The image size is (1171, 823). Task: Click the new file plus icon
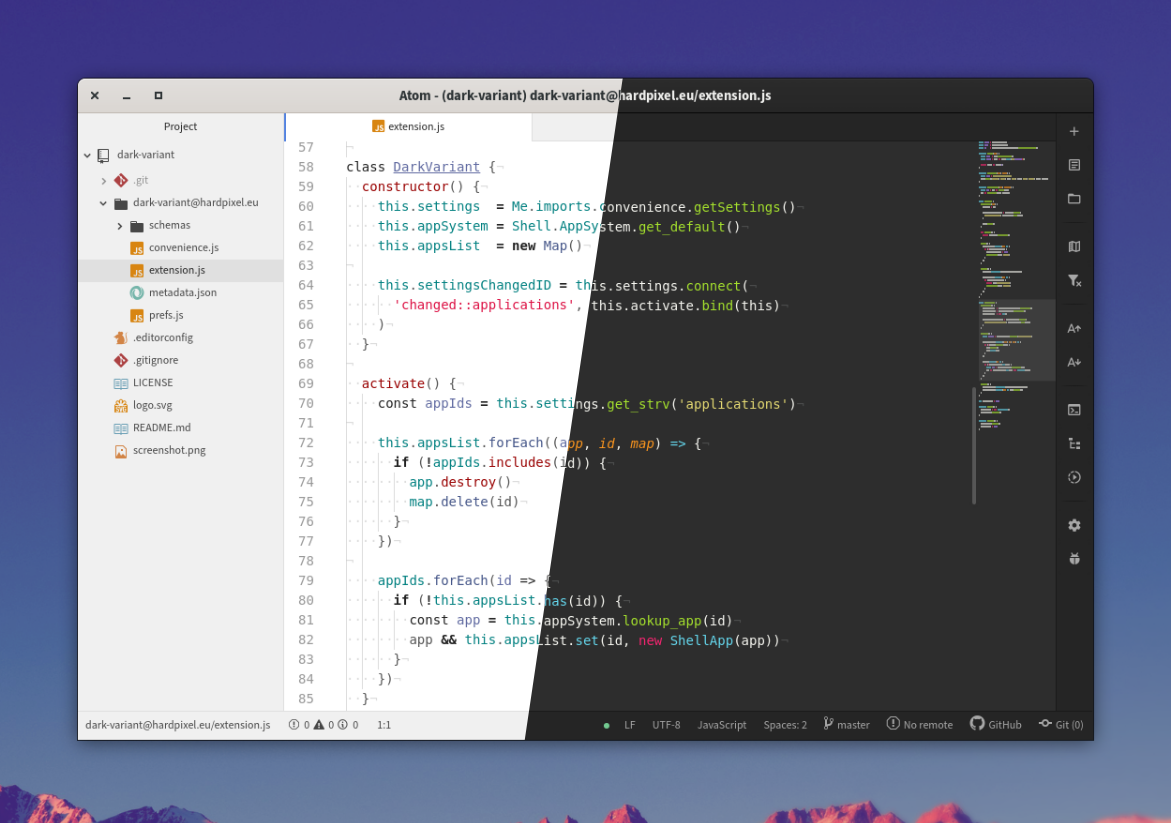1074,131
